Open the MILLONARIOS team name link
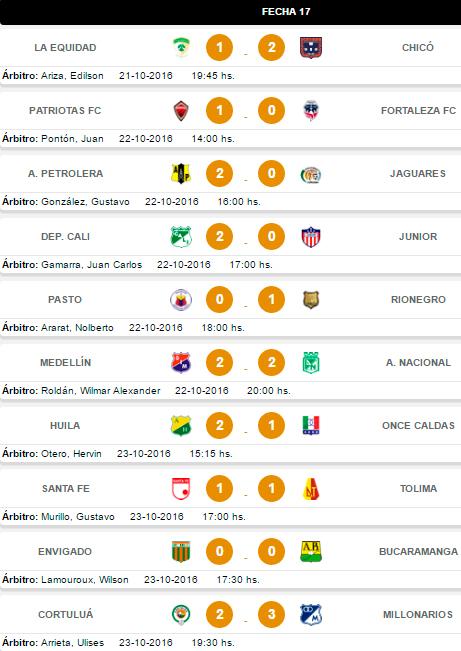This screenshot has height=651, width=461. pyautogui.click(x=418, y=614)
